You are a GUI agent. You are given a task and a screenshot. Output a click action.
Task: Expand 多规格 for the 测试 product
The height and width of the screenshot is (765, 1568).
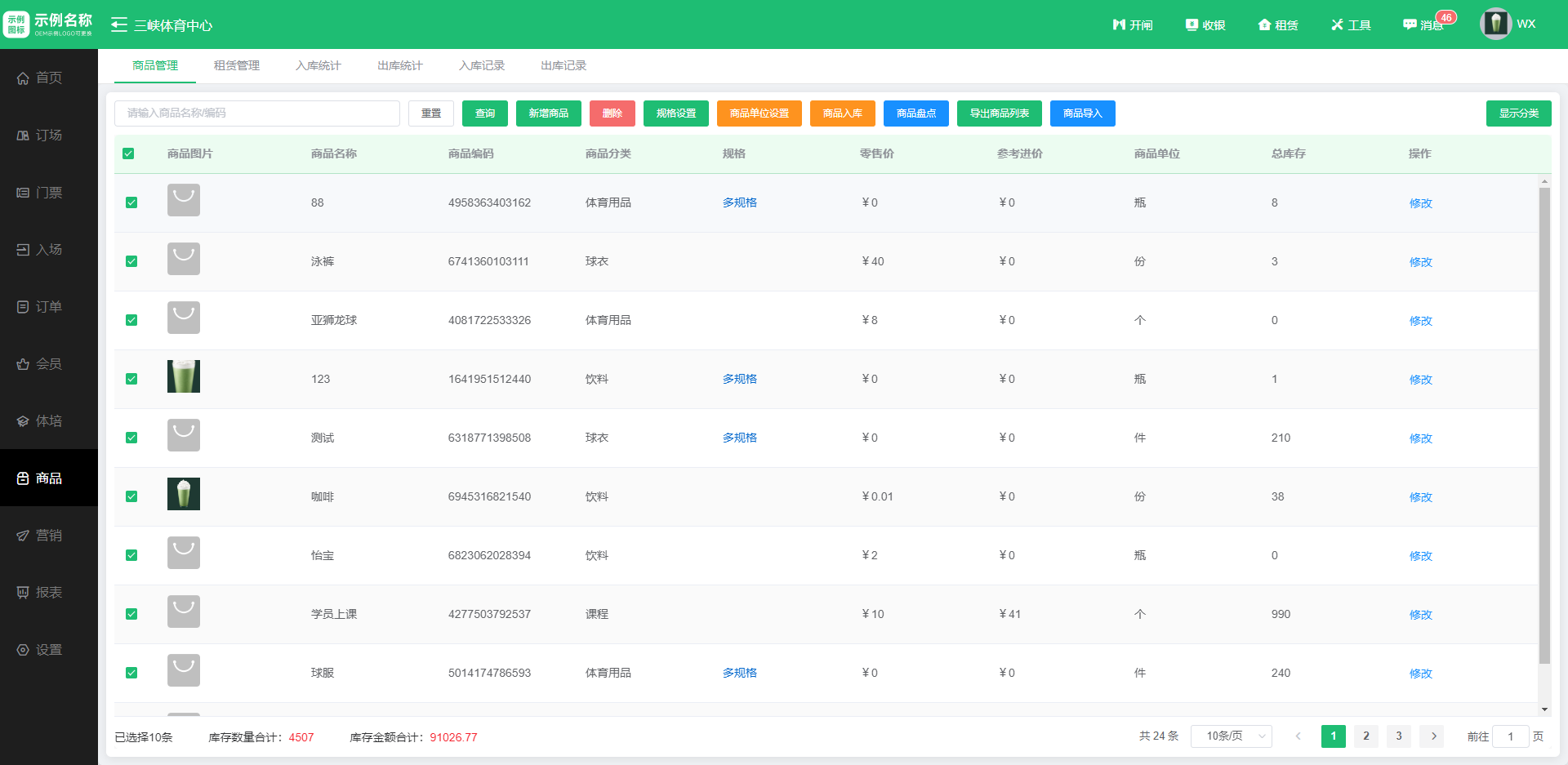click(739, 438)
